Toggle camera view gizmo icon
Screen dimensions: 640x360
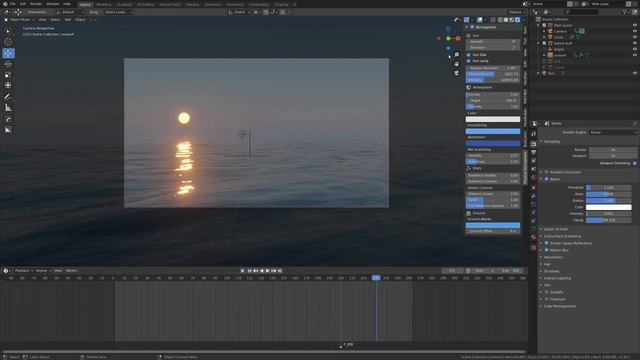pyautogui.click(x=457, y=73)
